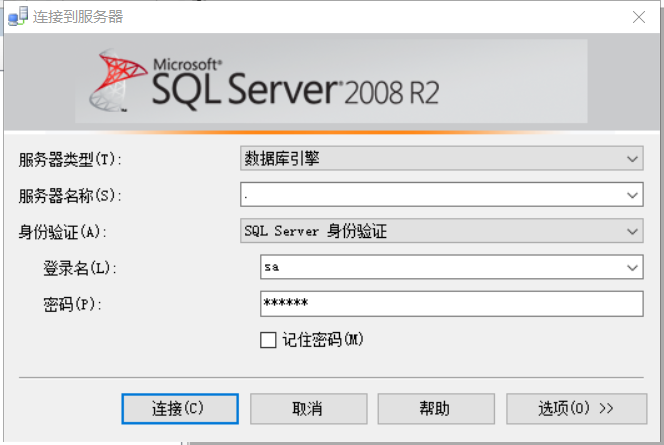
Task: Tick the 记住密码(M) remember password checkbox
Action: (268, 340)
